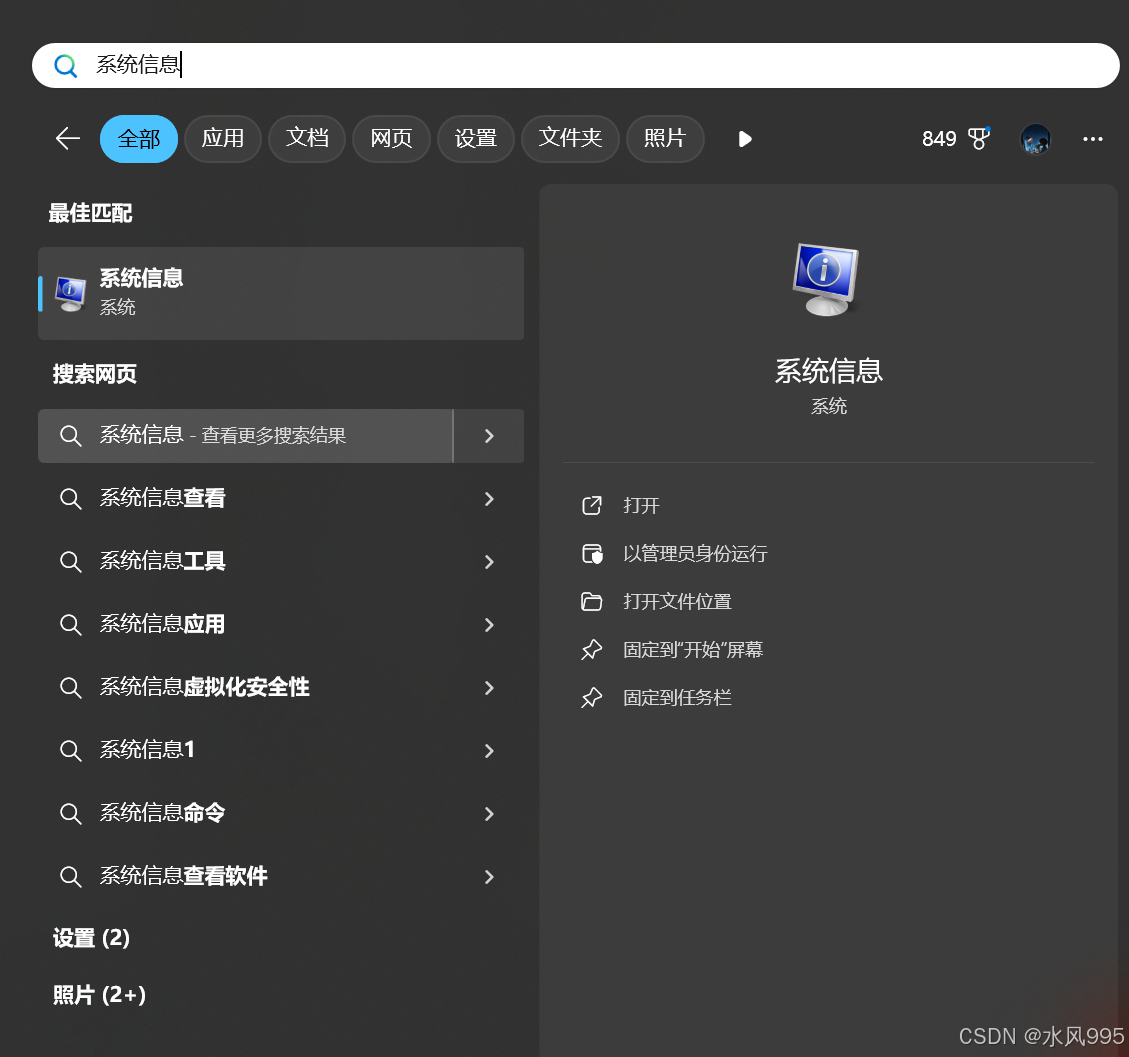
Task: Choose 打开文件位置
Action: 677,602
